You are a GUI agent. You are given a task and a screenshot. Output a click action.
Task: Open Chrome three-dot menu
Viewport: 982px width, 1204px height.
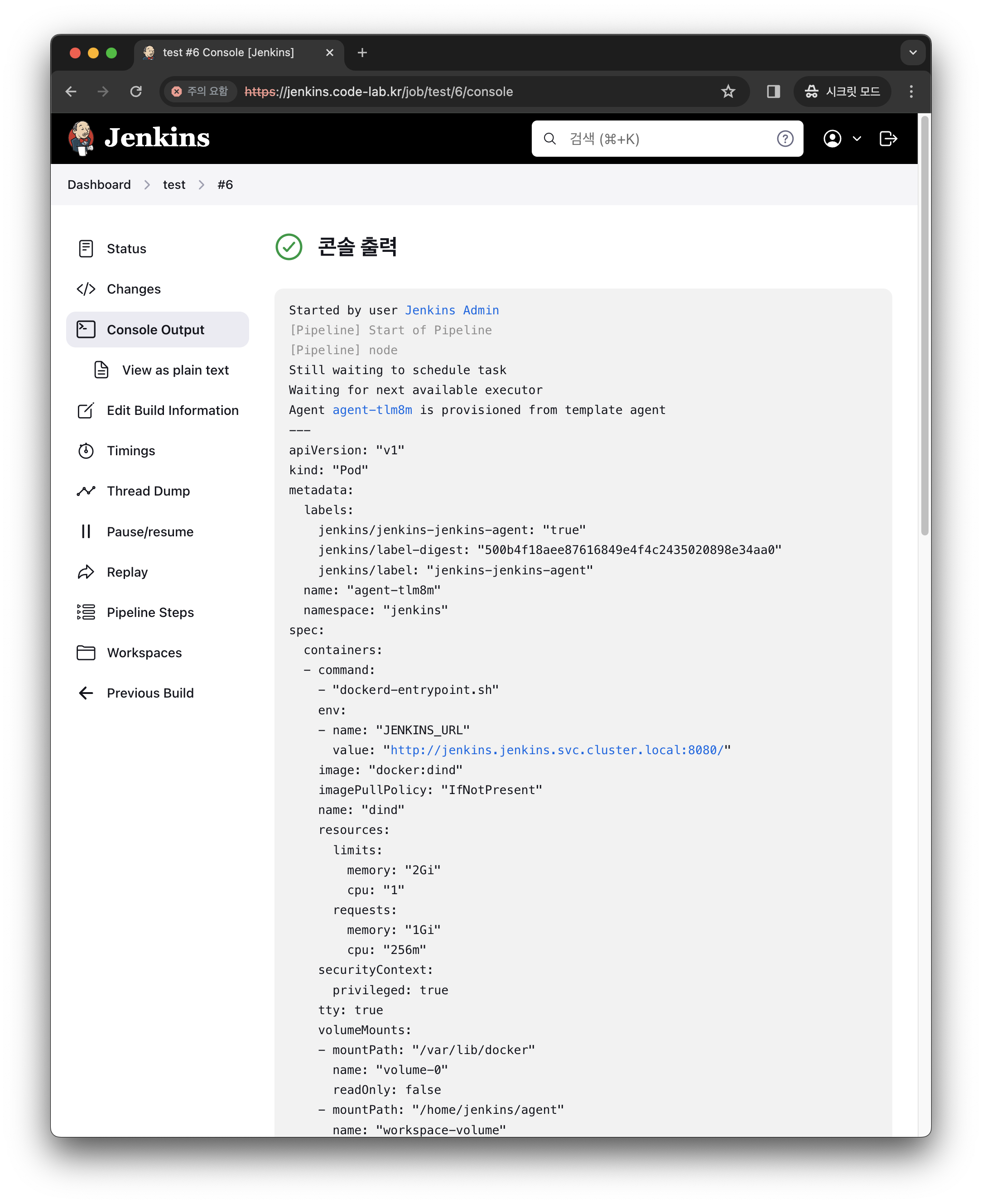(911, 92)
